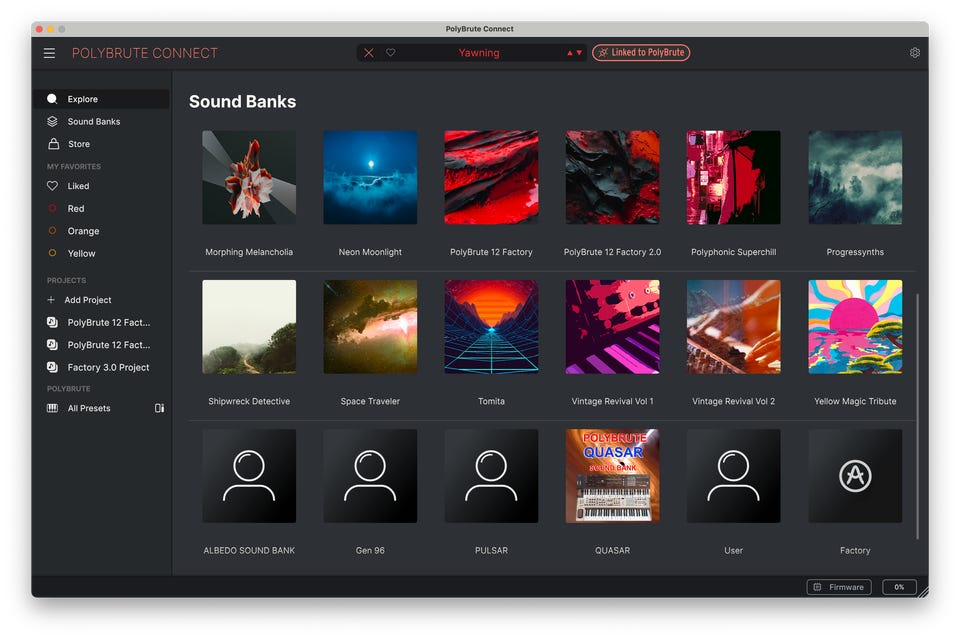Image resolution: width=960 pixels, height=639 pixels.
Task: Filter by Yellow favorites tag
Action: point(101,253)
